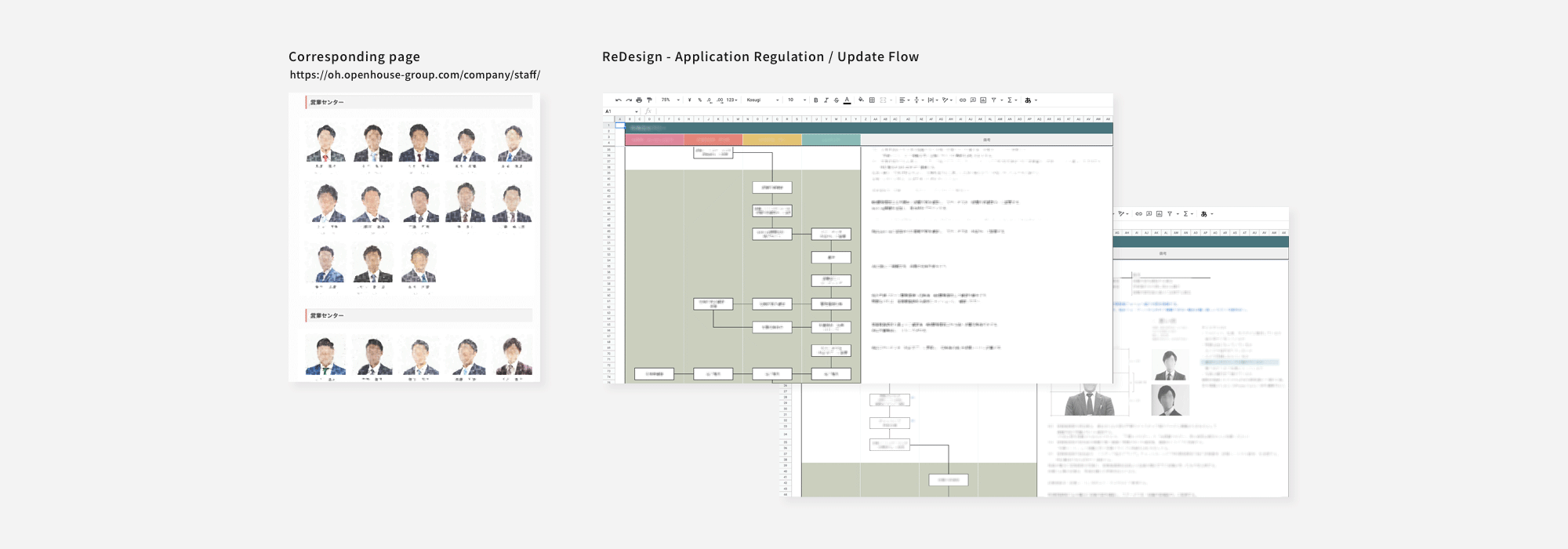Insert comment via front spreadsheet toolbar

(x=973, y=100)
